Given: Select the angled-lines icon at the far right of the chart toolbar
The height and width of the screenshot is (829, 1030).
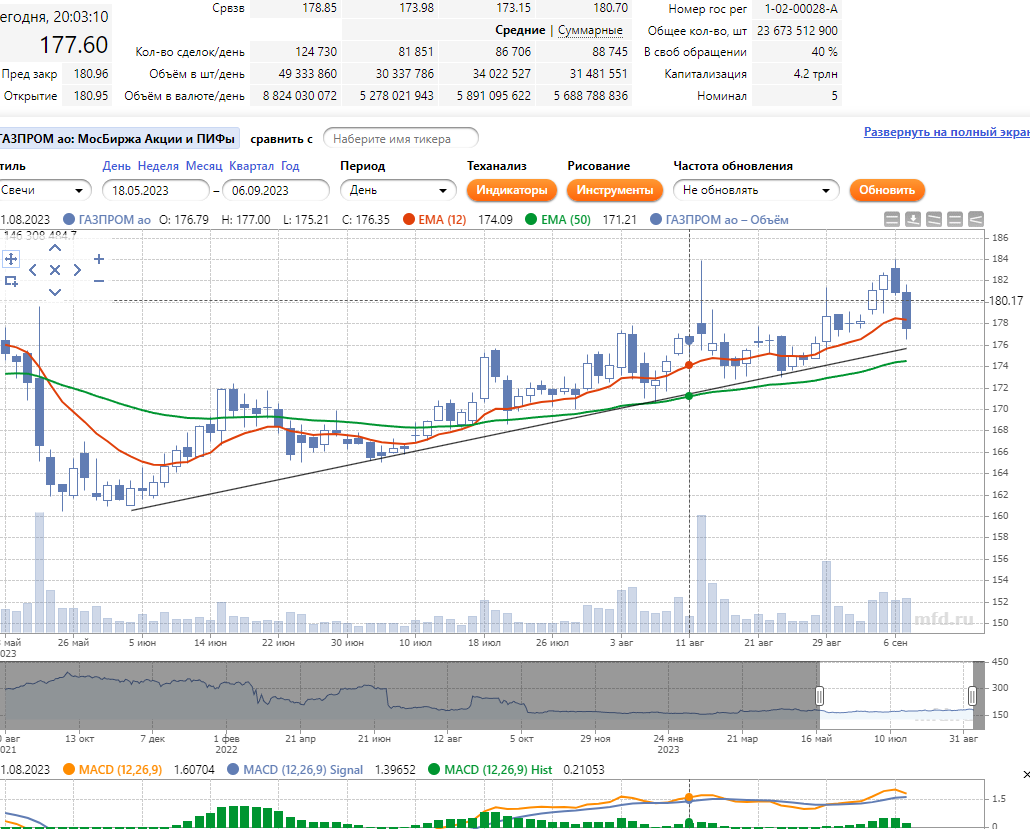Looking at the screenshot, I should click(x=976, y=219).
